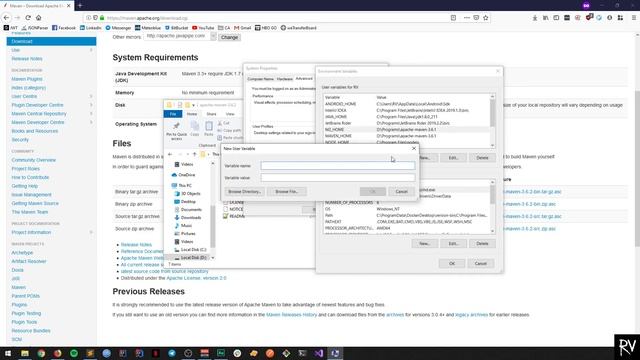Image resolution: width=640 pixels, height=360 pixels.
Task: Switch to Firefox in the taskbar
Action: [58, 353]
